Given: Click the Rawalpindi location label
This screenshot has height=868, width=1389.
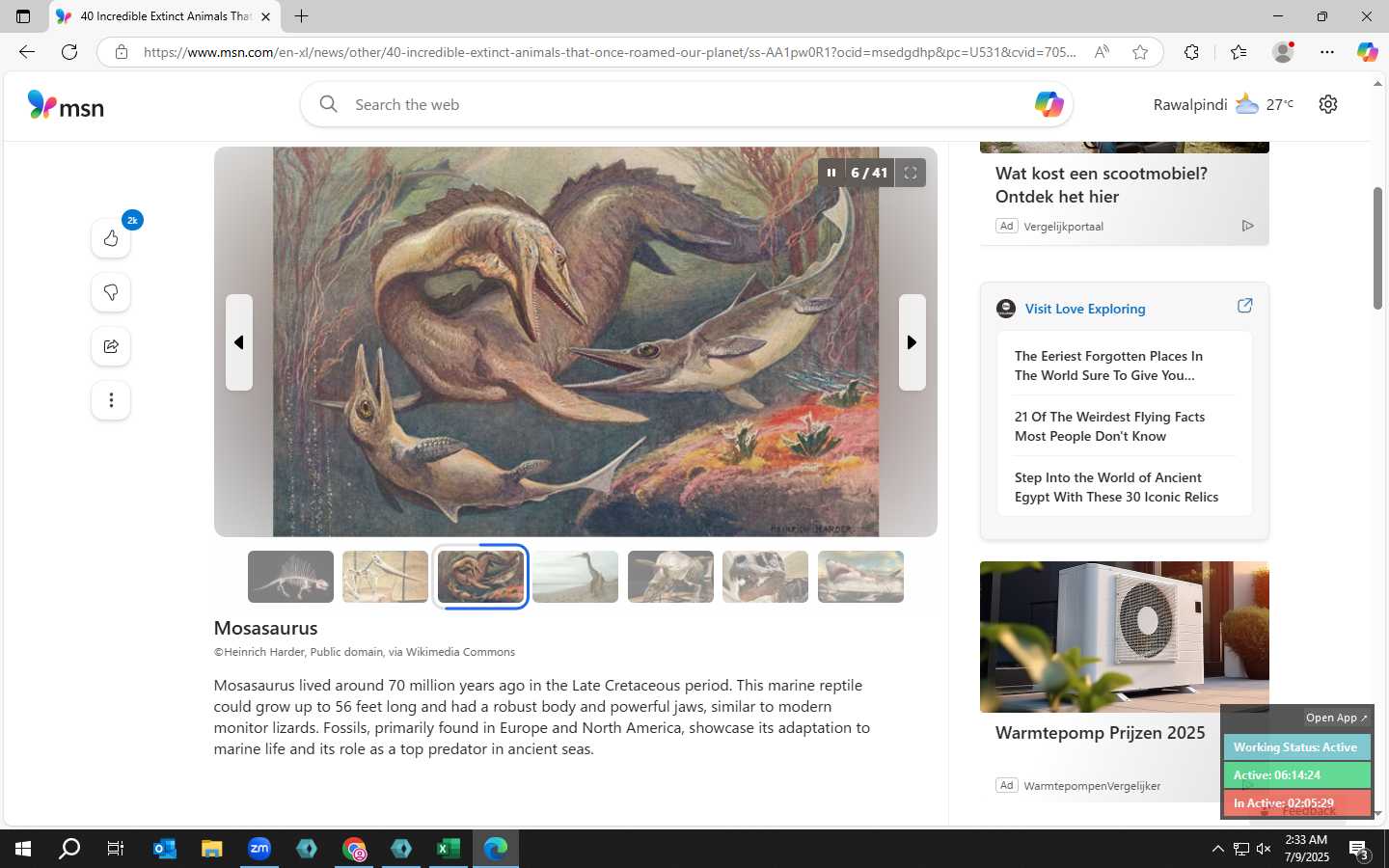Looking at the screenshot, I should point(1190,104).
